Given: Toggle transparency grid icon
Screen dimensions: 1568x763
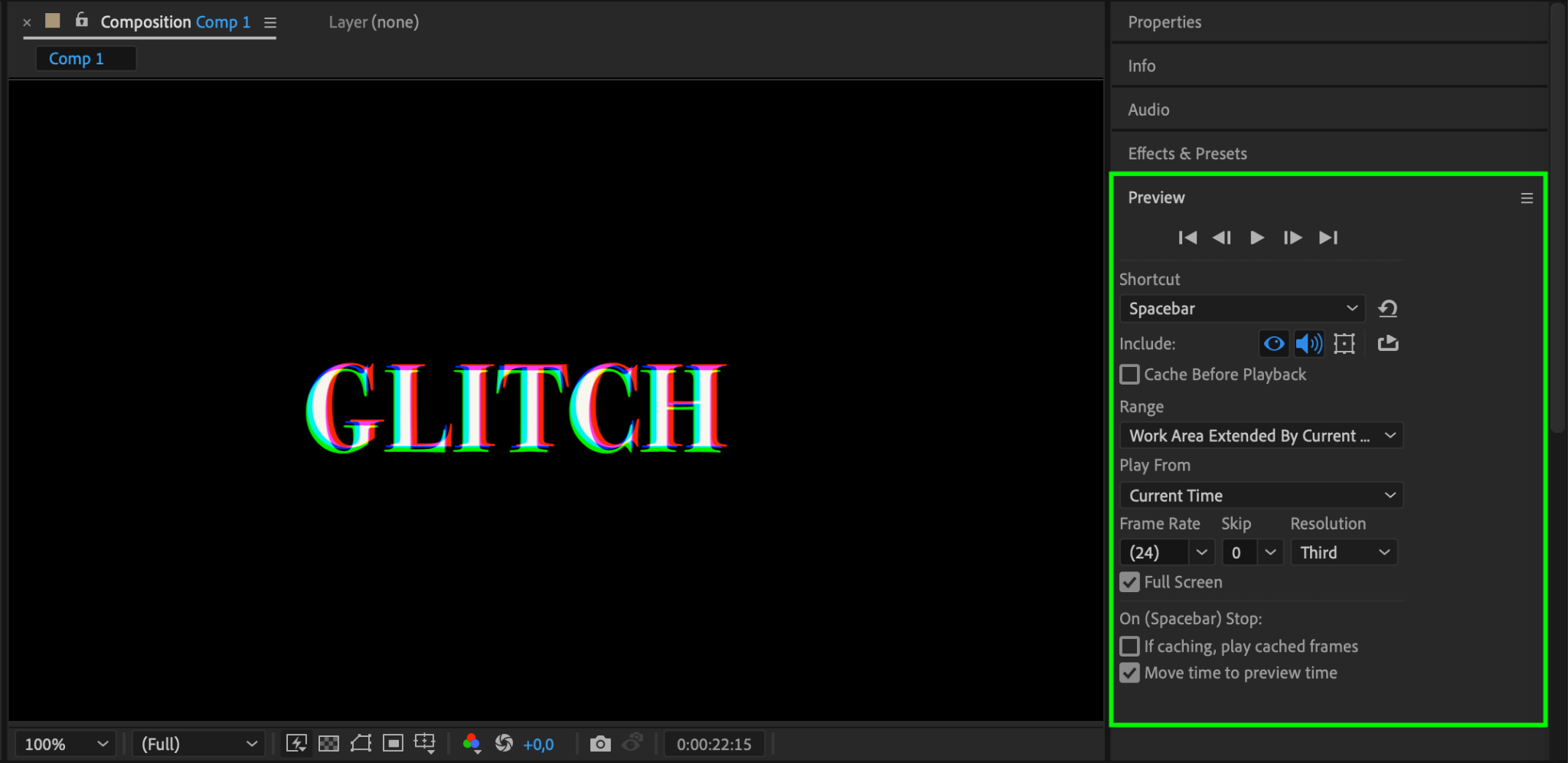Looking at the screenshot, I should pyautogui.click(x=328, y=744).
